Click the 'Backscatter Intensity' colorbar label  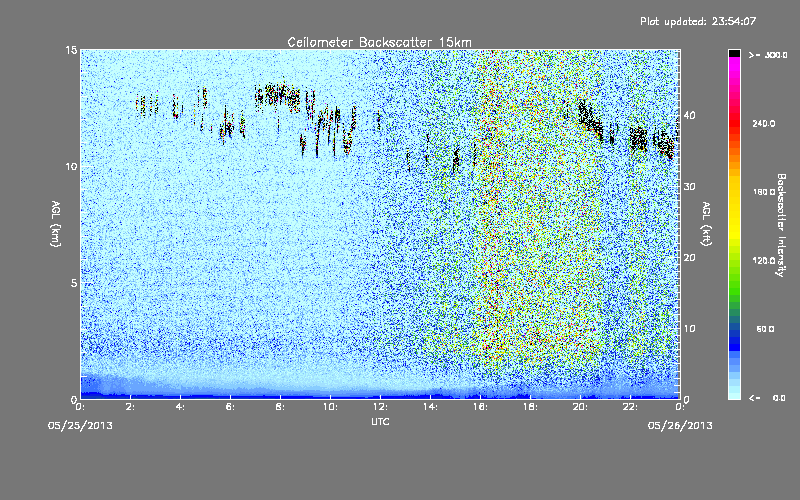pos(781,225)
